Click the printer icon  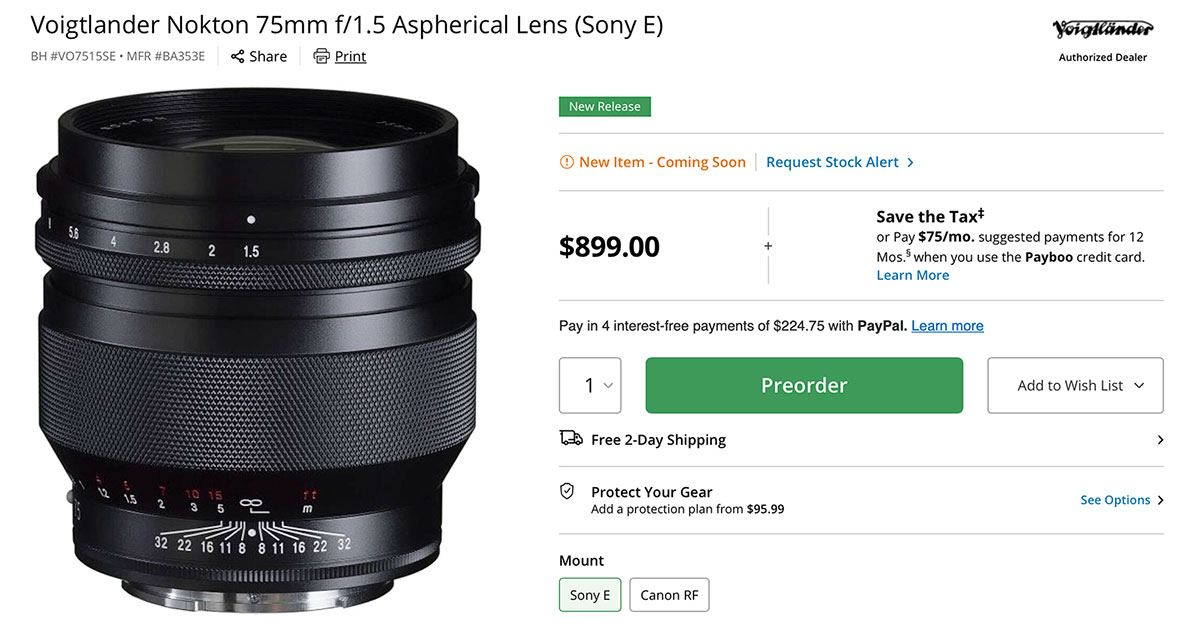(321, 56)
